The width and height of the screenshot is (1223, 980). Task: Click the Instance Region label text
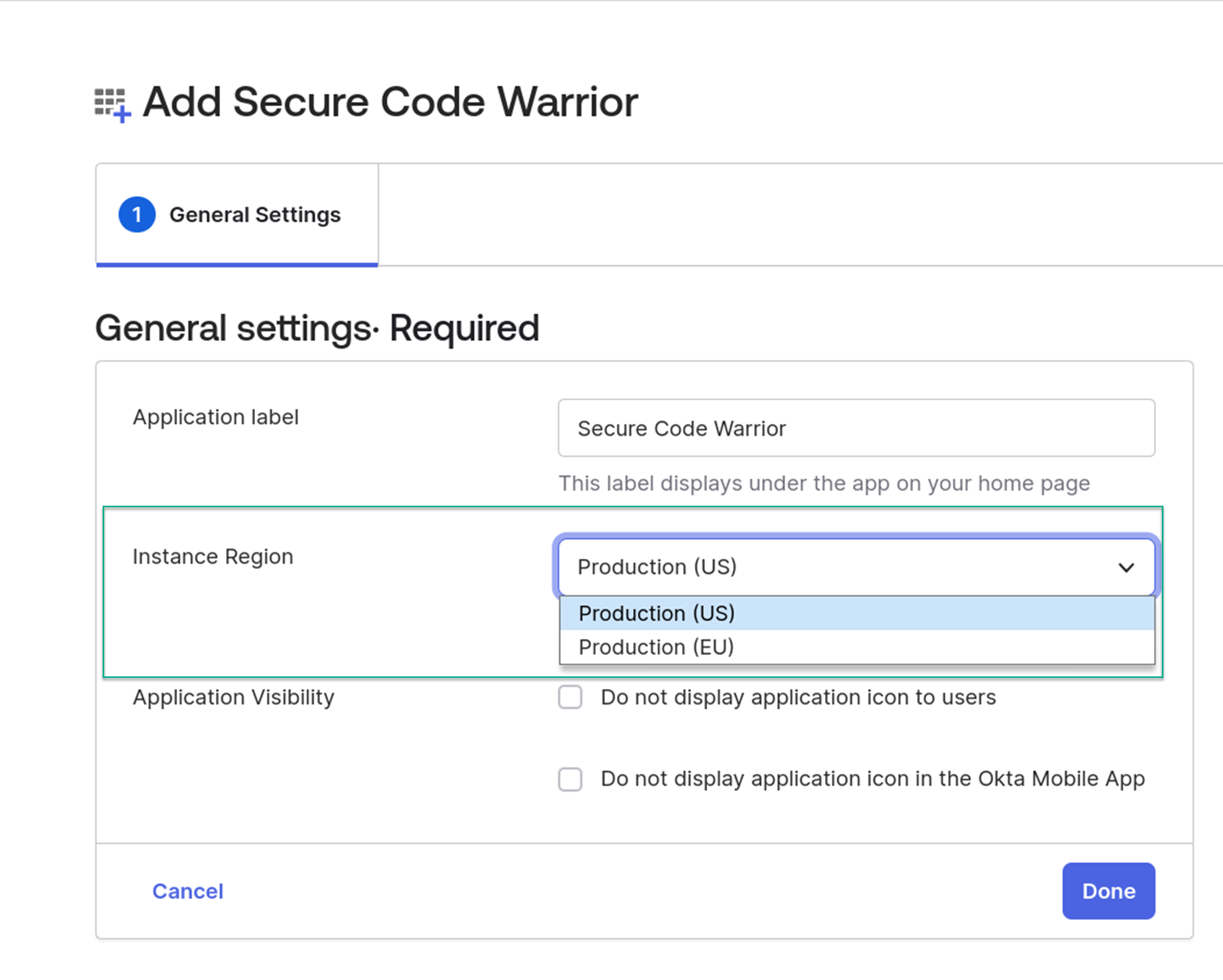tap(213, 557)
